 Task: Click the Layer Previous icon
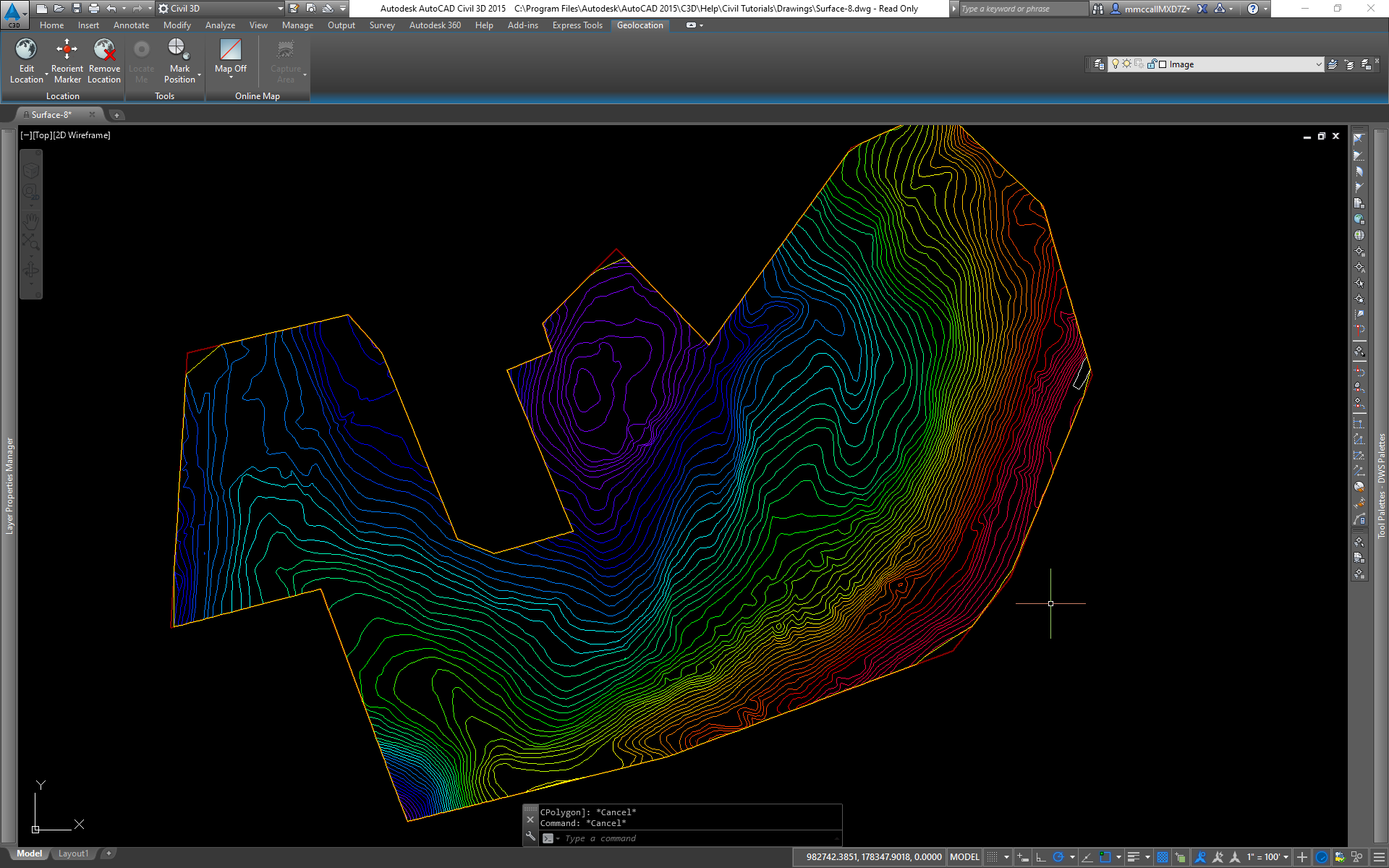(x=1349, y=64)
